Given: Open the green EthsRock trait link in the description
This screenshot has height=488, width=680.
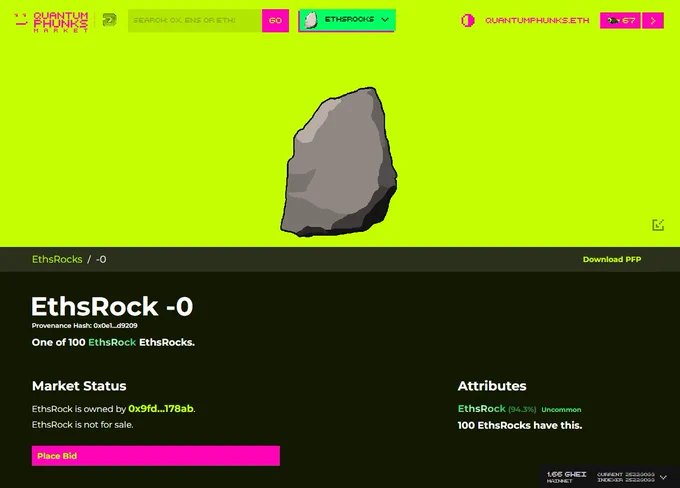Looking at the screenshot, I should coord(112,342).
